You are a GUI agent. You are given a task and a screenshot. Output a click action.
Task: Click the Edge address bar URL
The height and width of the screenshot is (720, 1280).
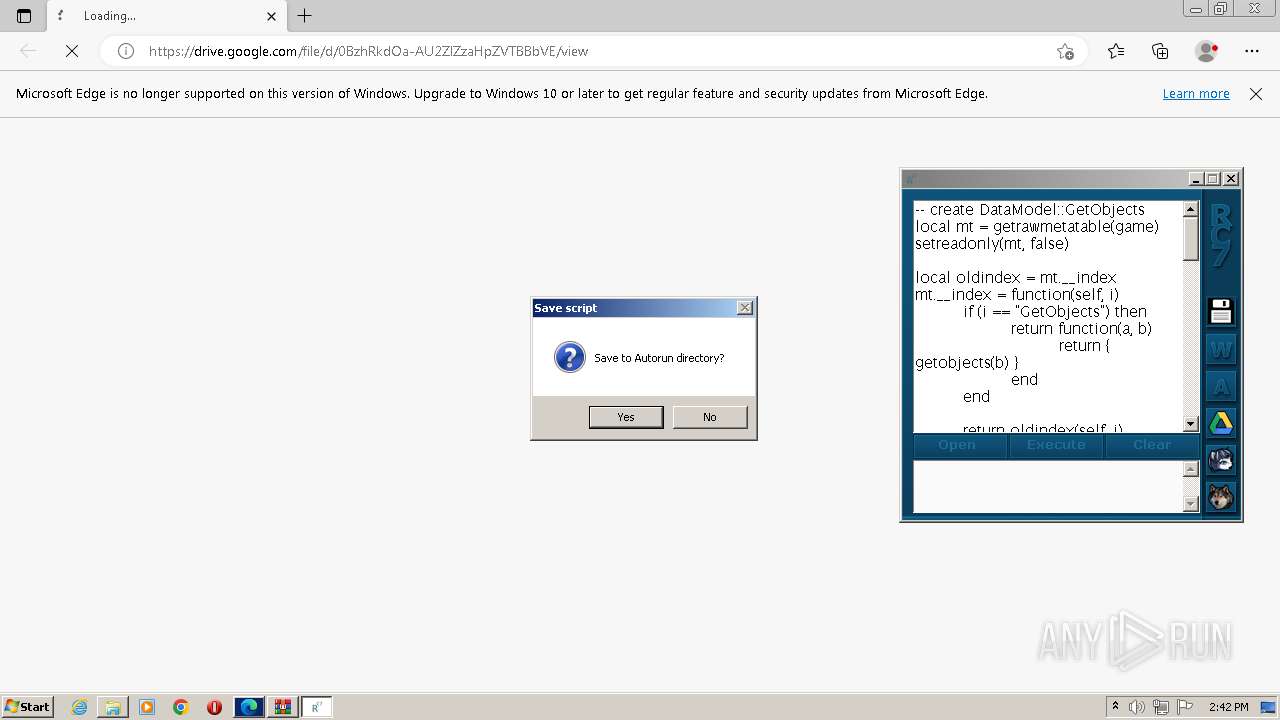[x=368, y=51]
